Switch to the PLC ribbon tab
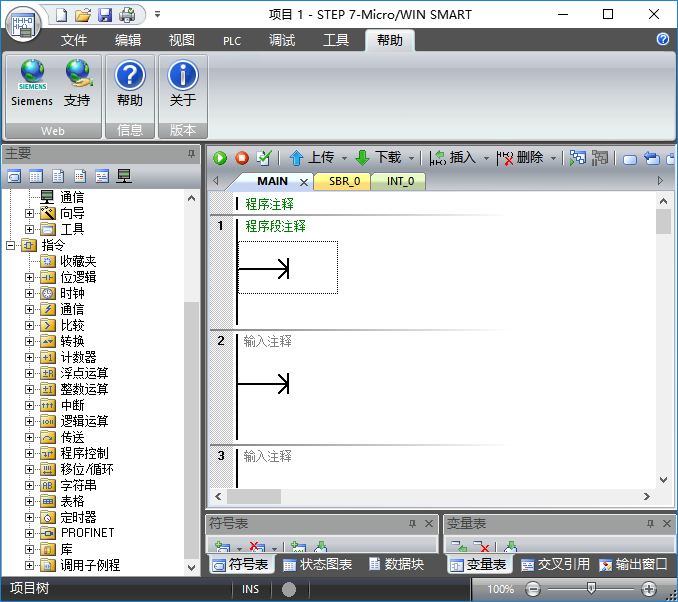Viewport: 678px width, 602px height. (x=232, y=41)
